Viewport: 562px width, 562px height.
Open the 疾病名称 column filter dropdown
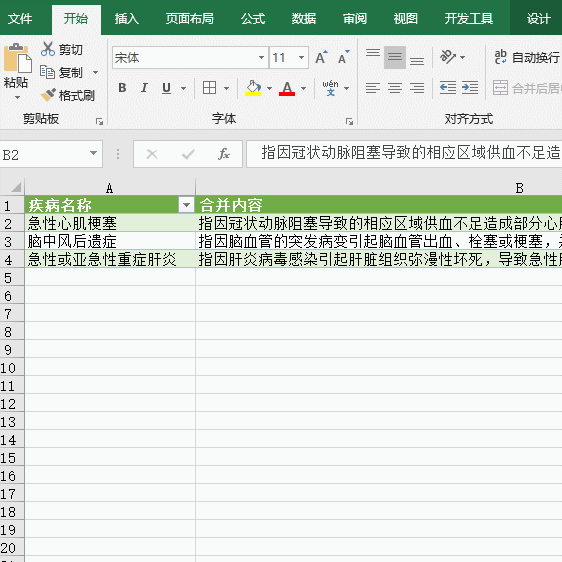186,205
